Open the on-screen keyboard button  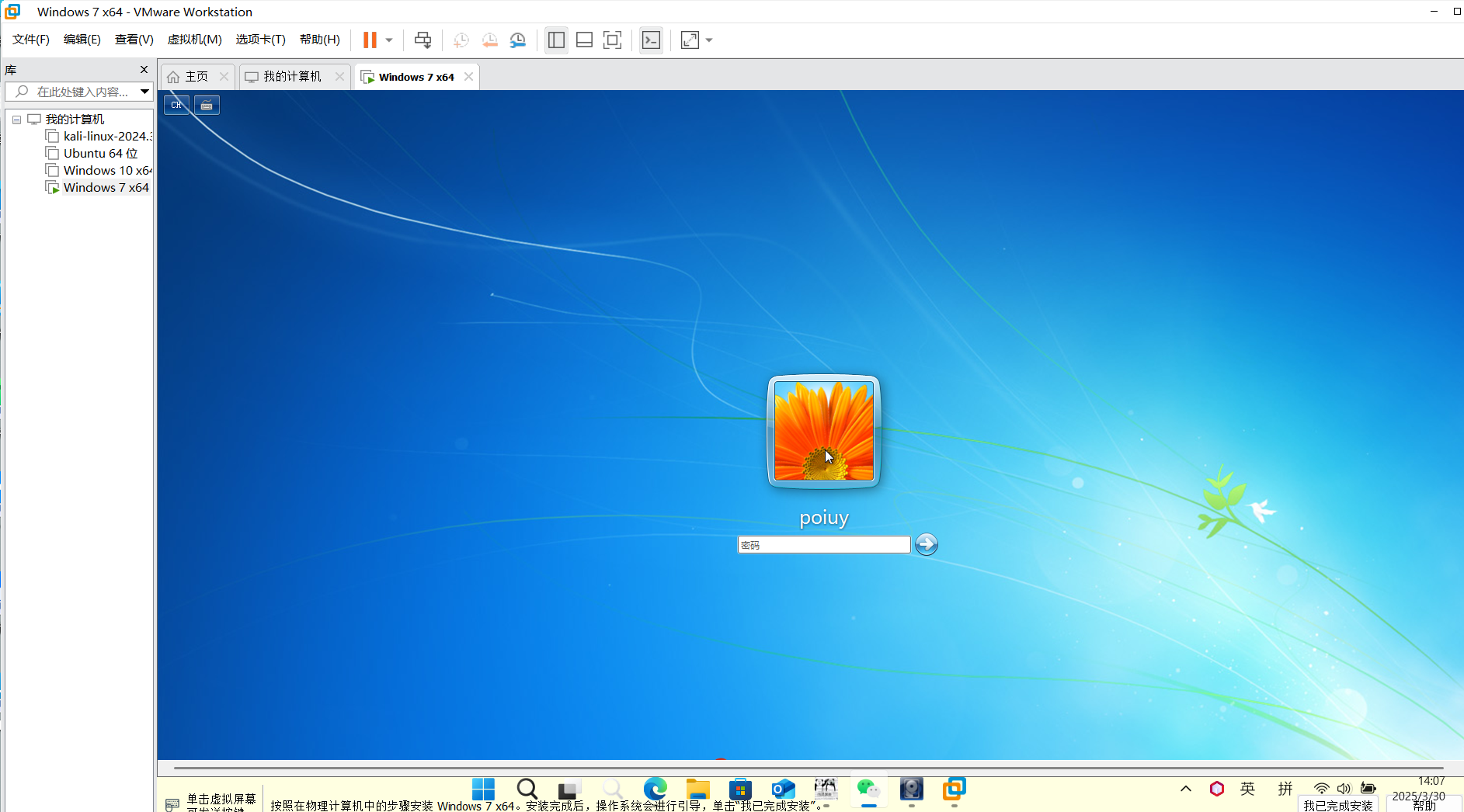[207, 105]
